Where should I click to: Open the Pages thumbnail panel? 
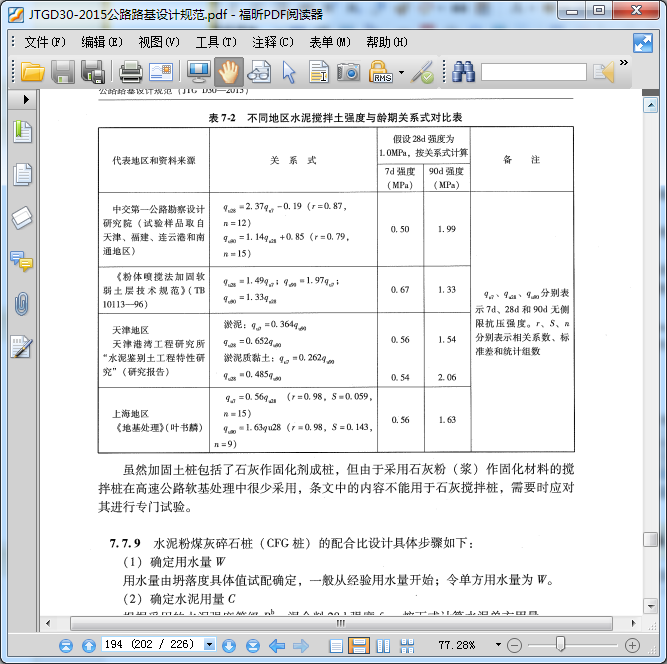pyautogui.click(x=22, y=174)
